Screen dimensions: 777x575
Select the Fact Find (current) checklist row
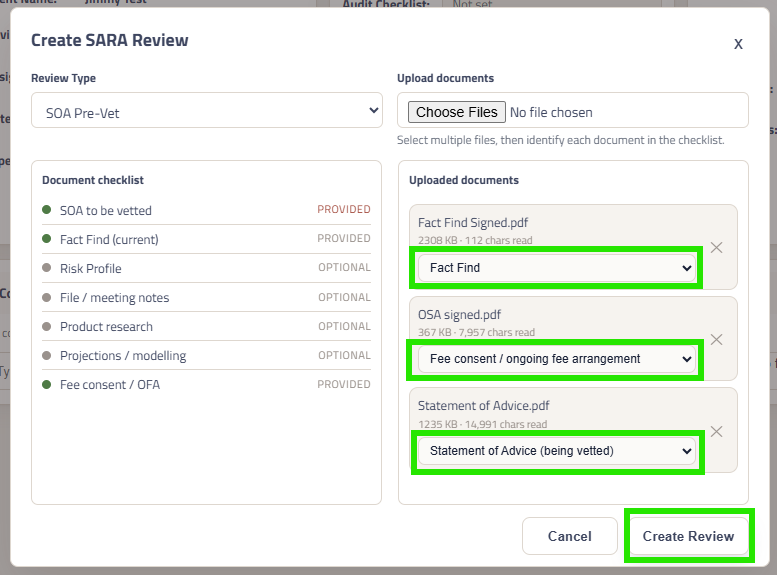(206, 239)
